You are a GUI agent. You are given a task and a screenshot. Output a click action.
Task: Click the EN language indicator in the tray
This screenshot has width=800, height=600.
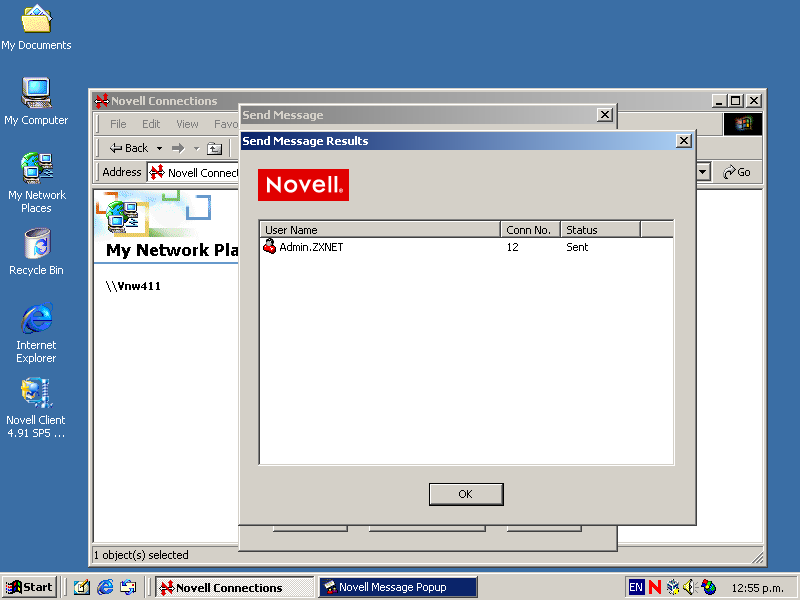point(636,587)
